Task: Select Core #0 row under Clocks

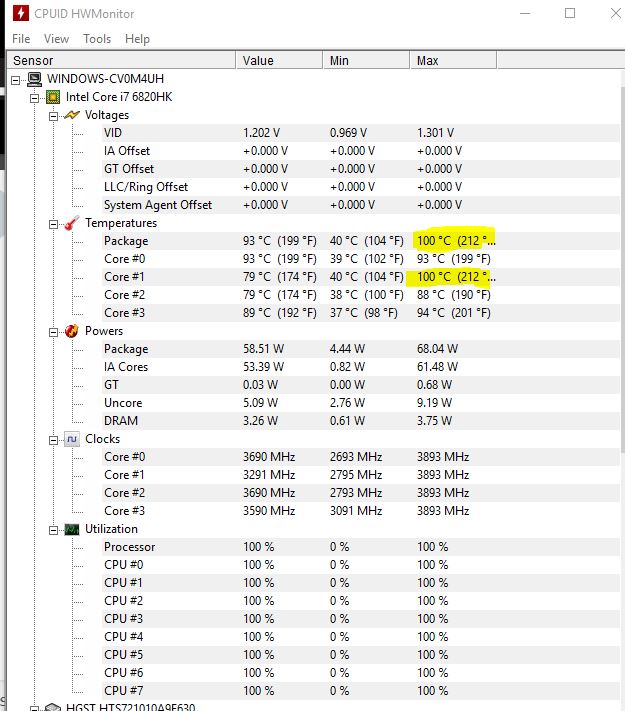Action: click(361, 457)
